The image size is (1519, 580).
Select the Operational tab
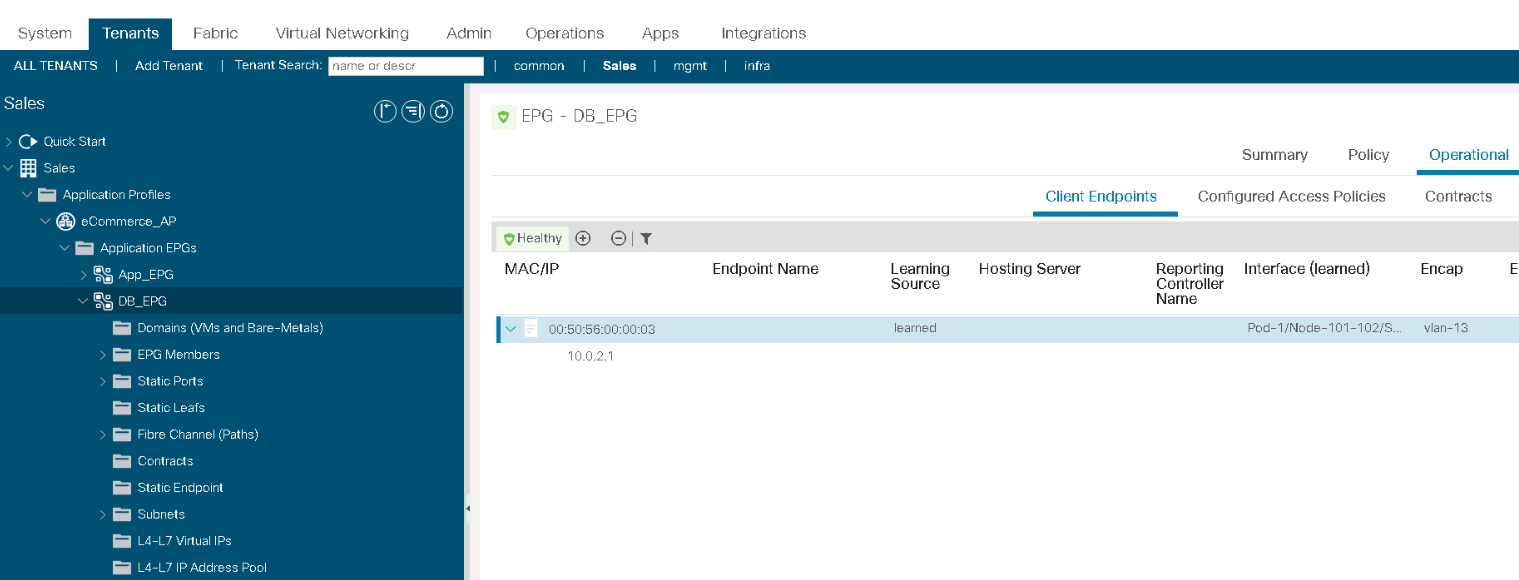click(x=1468, y=155)
